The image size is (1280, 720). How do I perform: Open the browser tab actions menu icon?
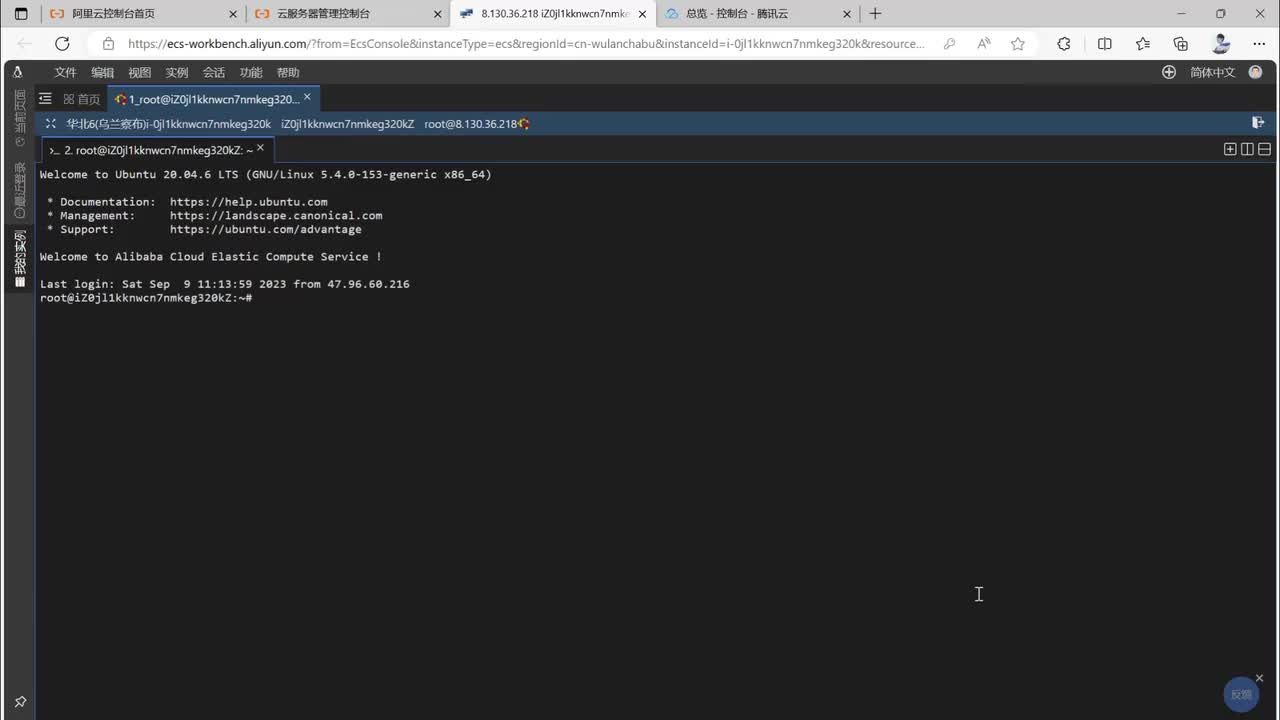(x=21, y=14)
